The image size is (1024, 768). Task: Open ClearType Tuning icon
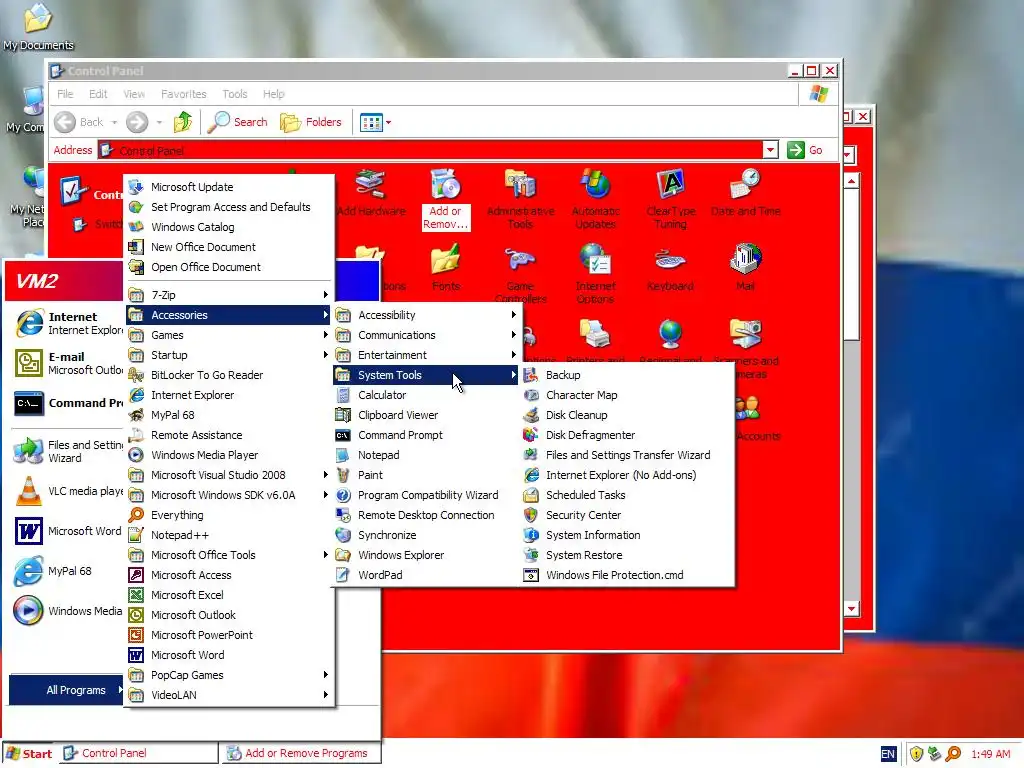671,199
